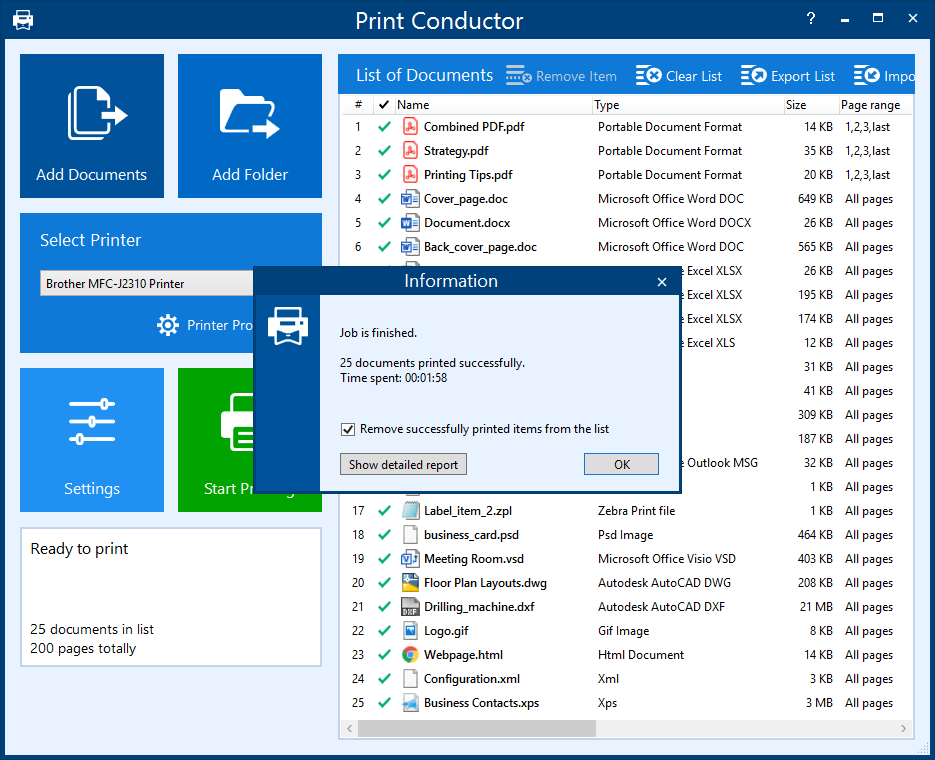Open the Brother MFC-J2310 printer dropdown
935x760 pixels.
[145, 284]
